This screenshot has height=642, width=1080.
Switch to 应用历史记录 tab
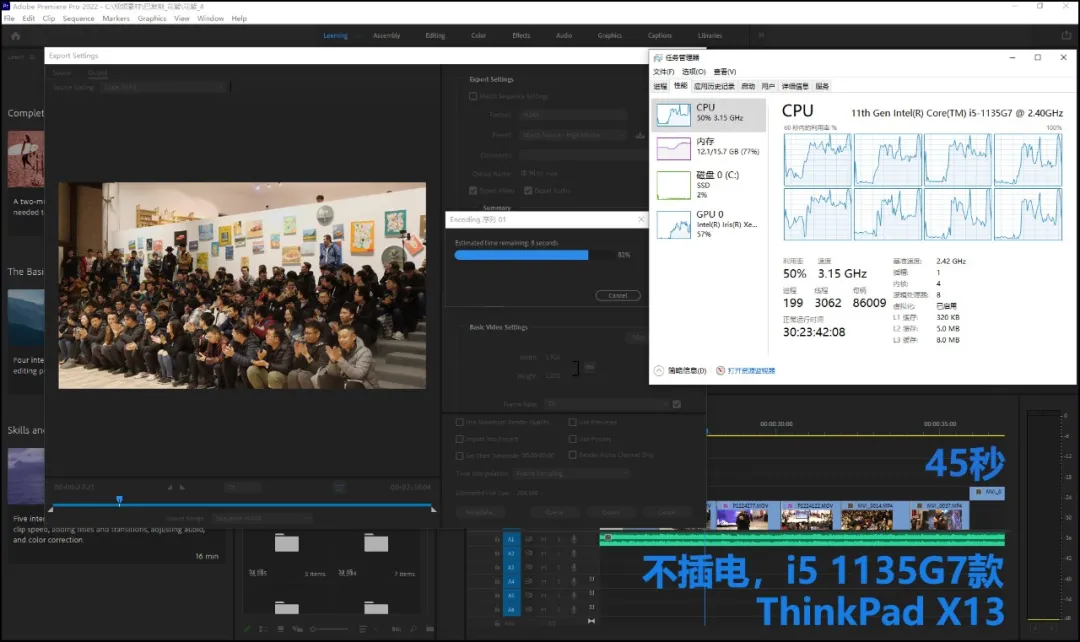(x=714, y=86)
